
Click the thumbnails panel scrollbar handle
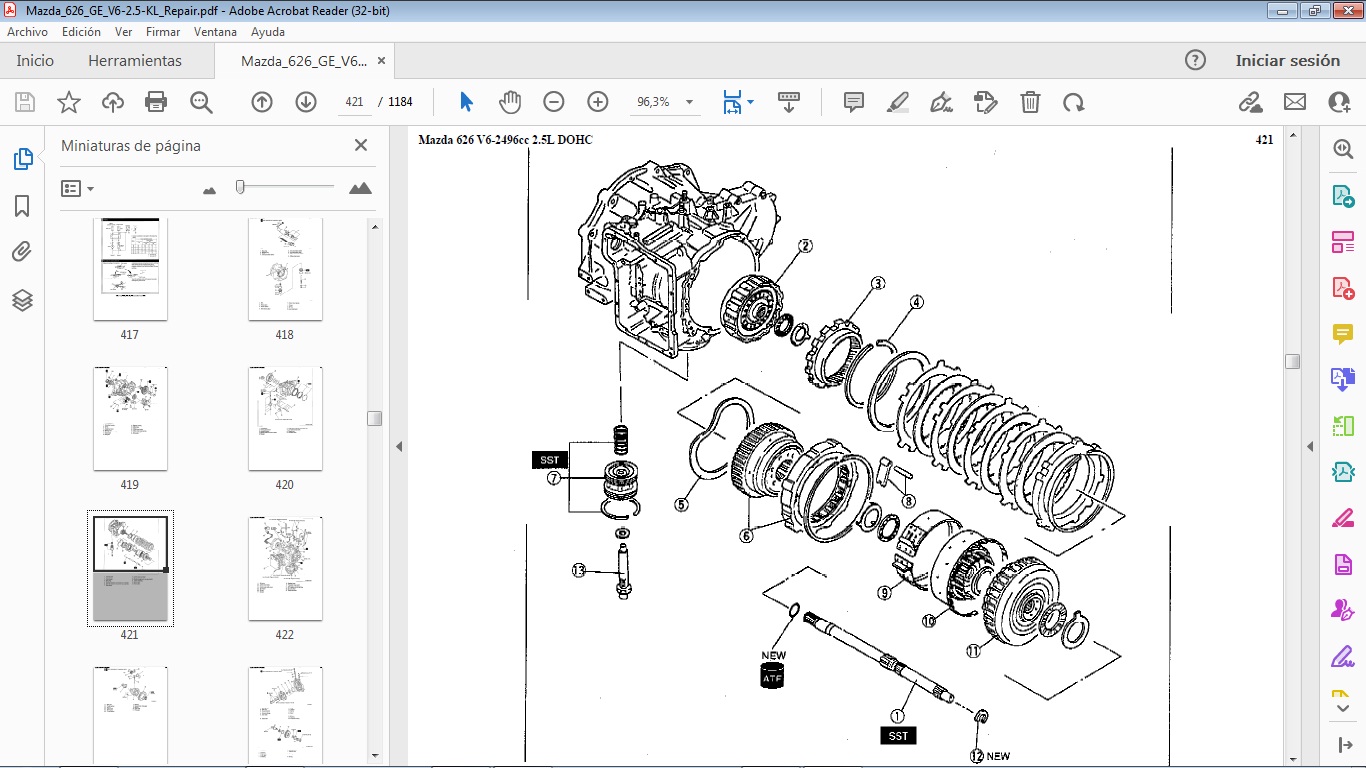point(375,418)
